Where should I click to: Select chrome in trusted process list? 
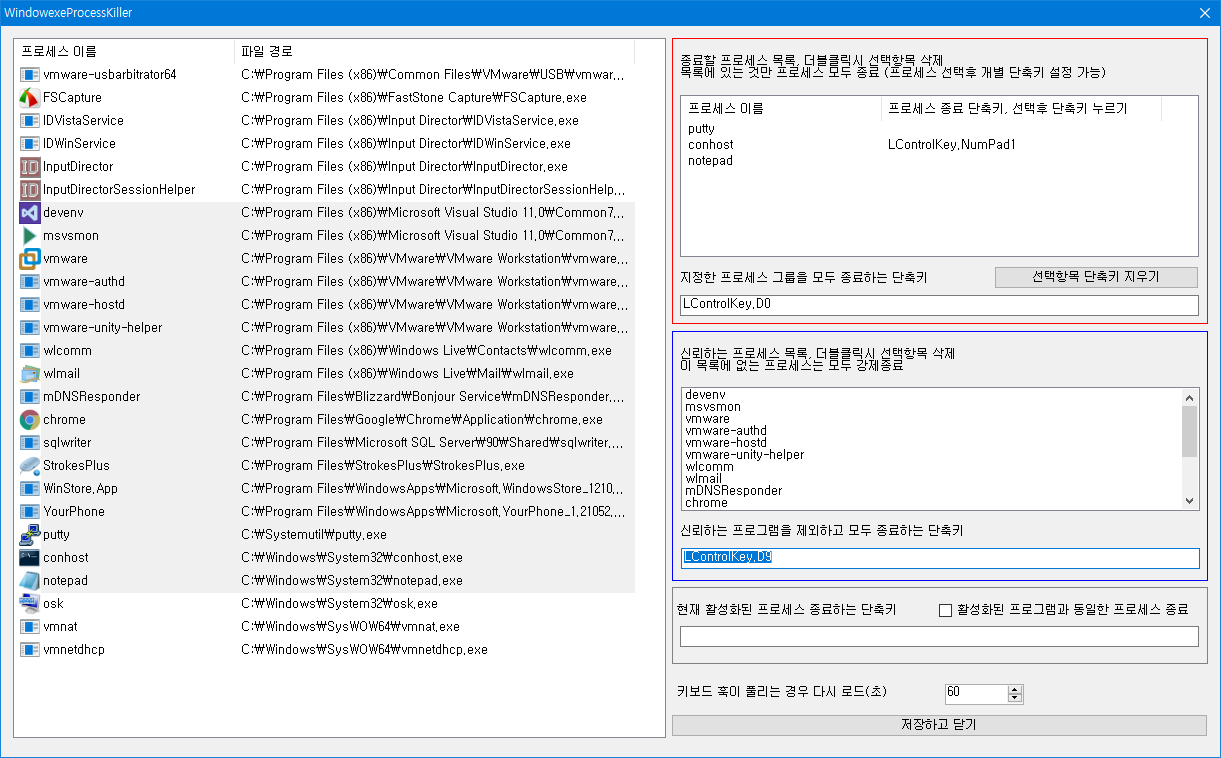(706, 503)
